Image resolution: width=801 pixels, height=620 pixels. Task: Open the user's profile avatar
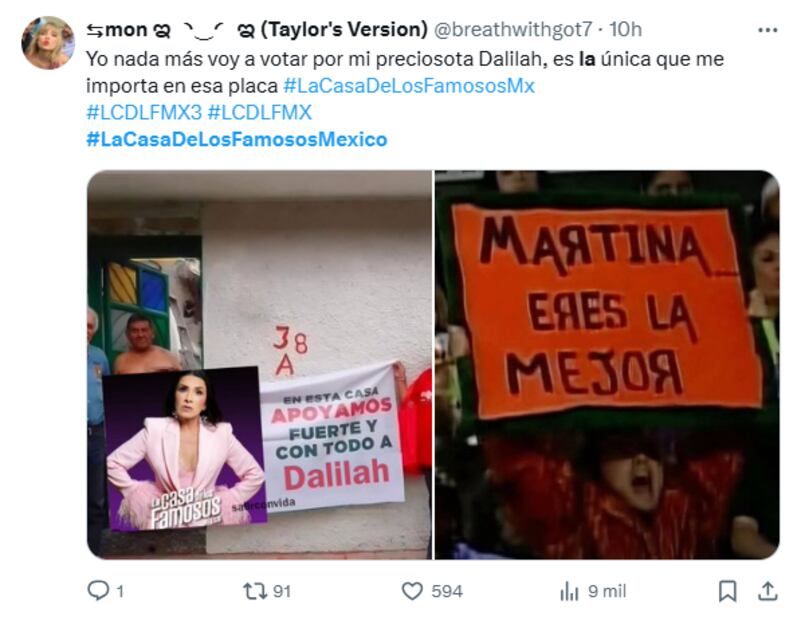[x=48, y=43]
